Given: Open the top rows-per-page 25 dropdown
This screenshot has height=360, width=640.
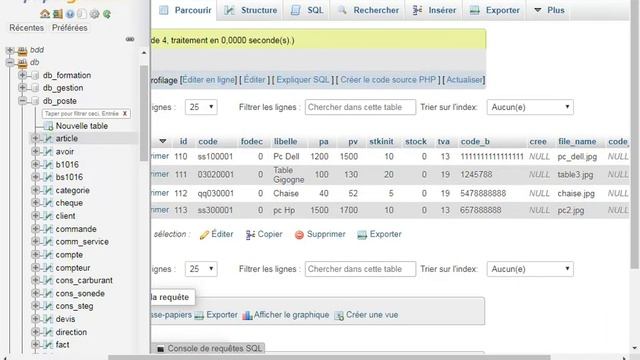Looking at the screenshot, I should [201, 107].
